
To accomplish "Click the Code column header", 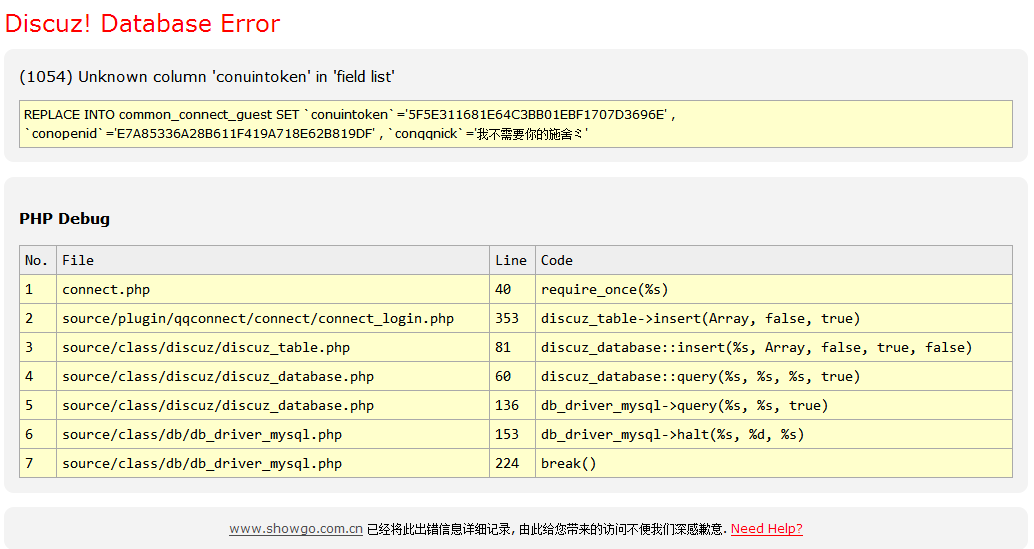I will (774, 260).
